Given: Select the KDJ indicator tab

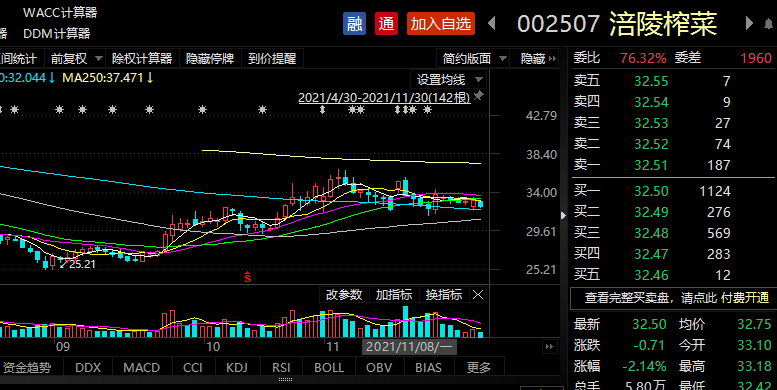Looking at the screenshot, I should (237, 367).
